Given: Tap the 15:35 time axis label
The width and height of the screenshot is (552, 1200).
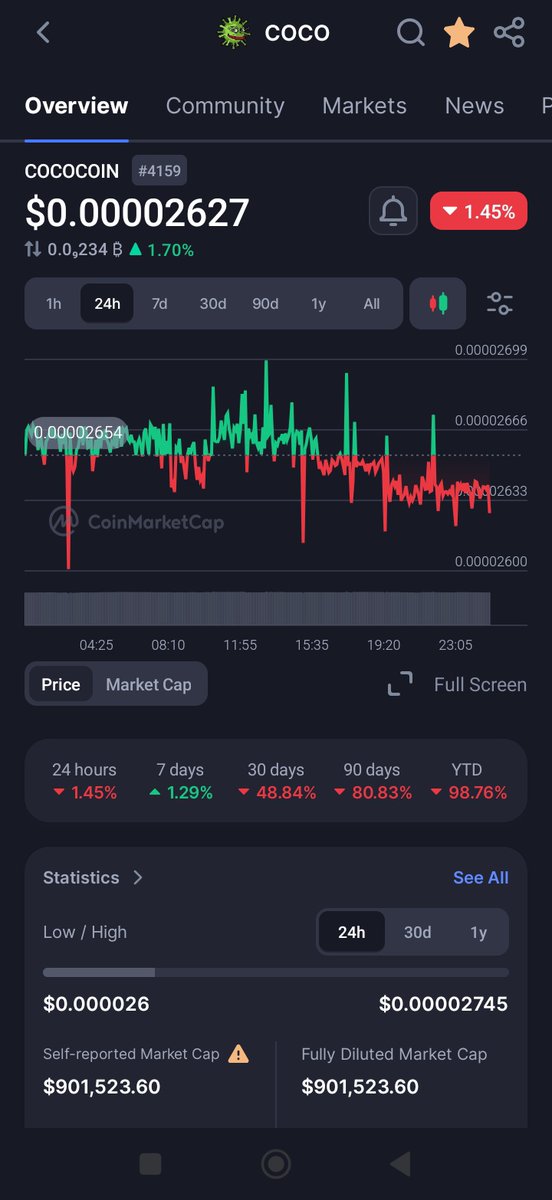Looking at the screenshot, I should (312, 645).
